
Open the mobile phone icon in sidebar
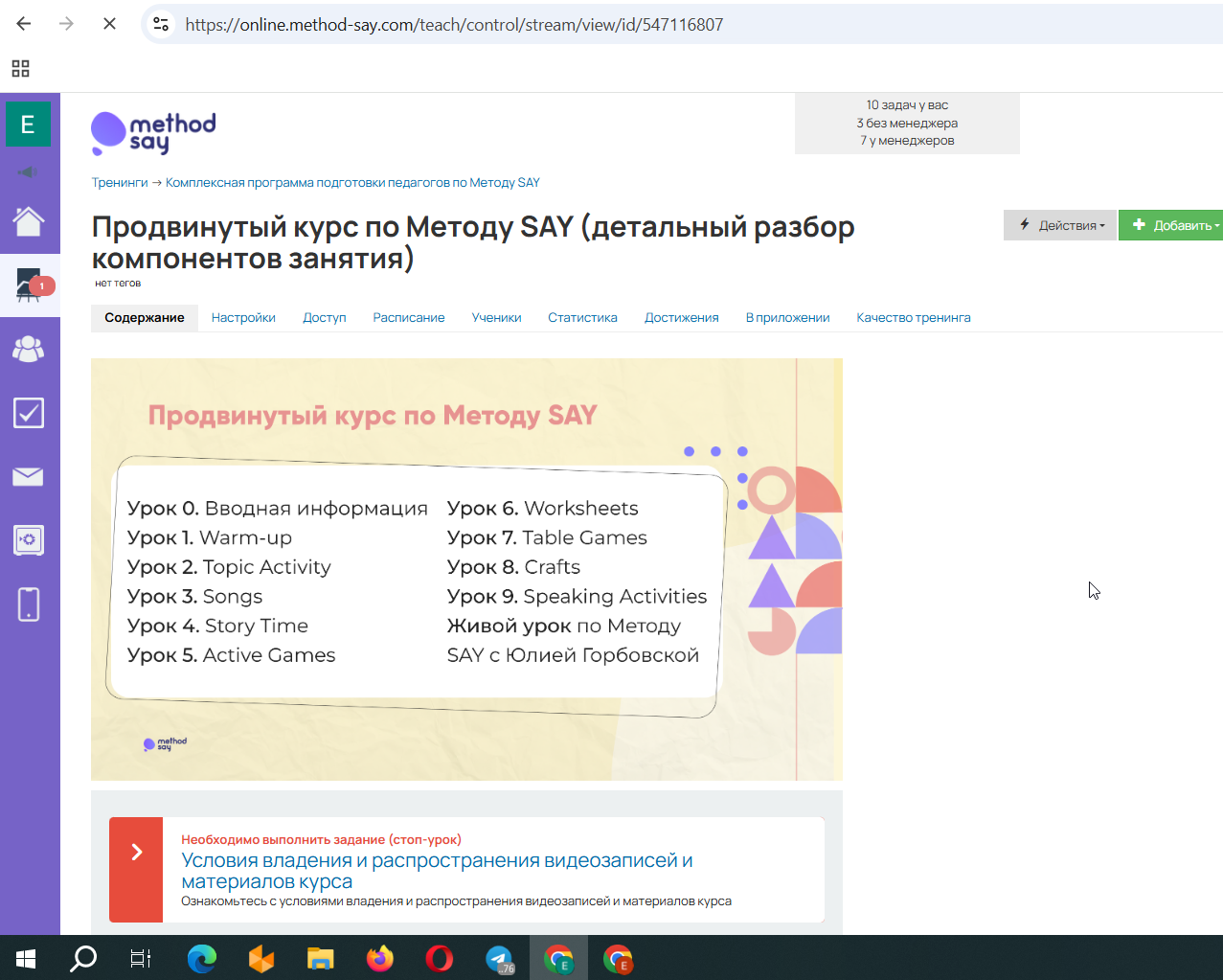pos(29,604)
